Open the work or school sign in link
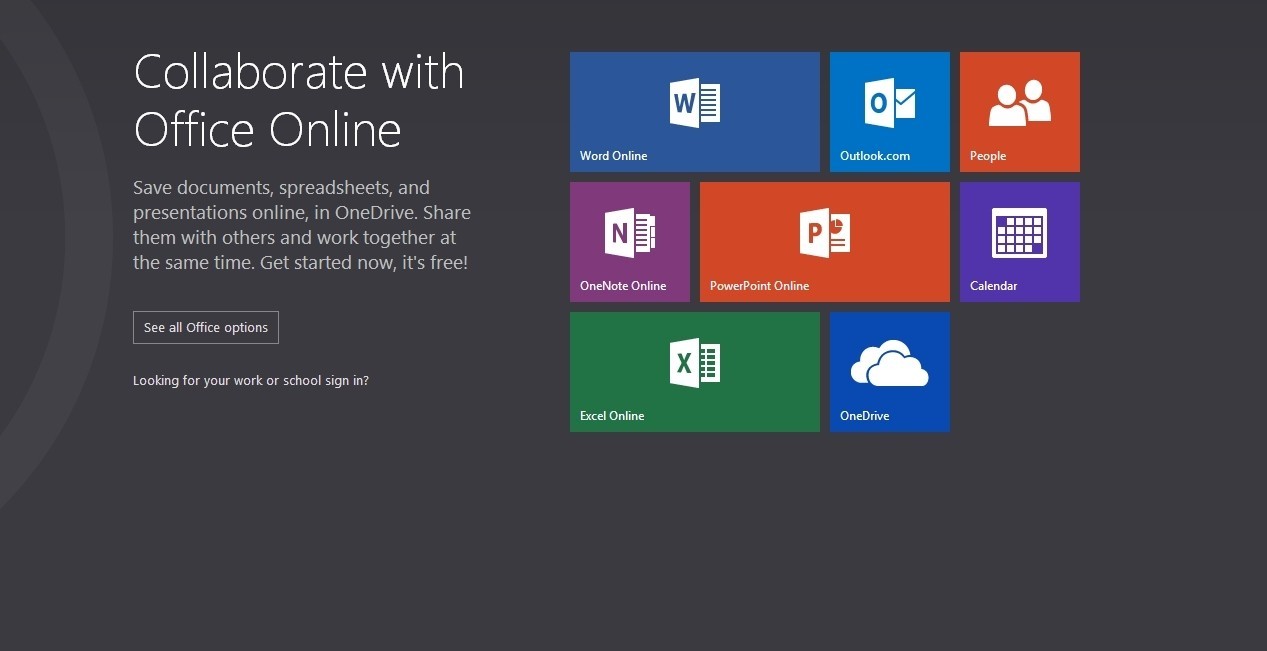 click(251, 380)
